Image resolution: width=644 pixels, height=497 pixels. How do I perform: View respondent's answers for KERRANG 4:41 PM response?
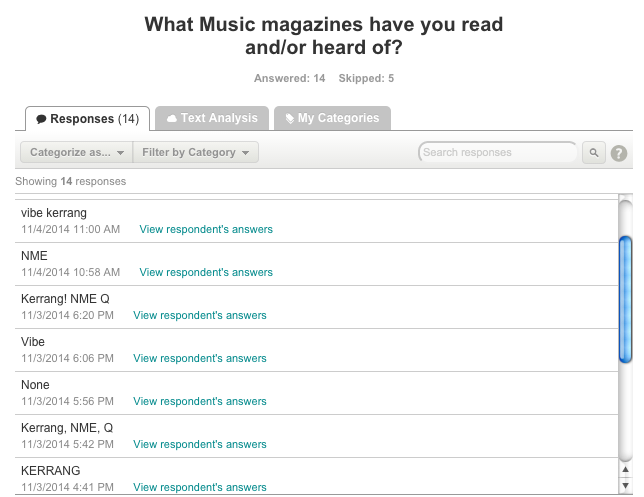[200, 487]
